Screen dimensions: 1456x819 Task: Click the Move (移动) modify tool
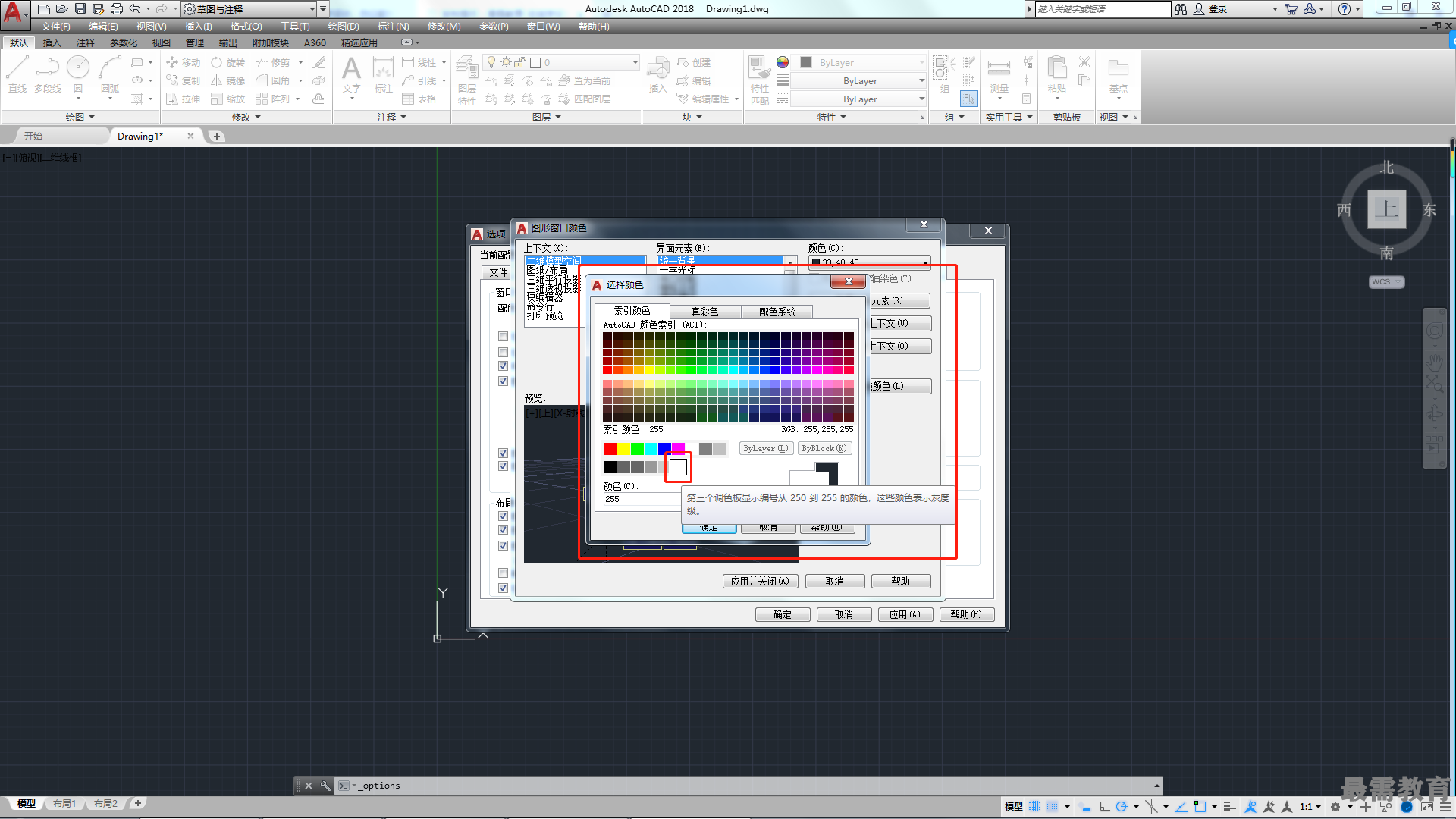coord(183,63)
